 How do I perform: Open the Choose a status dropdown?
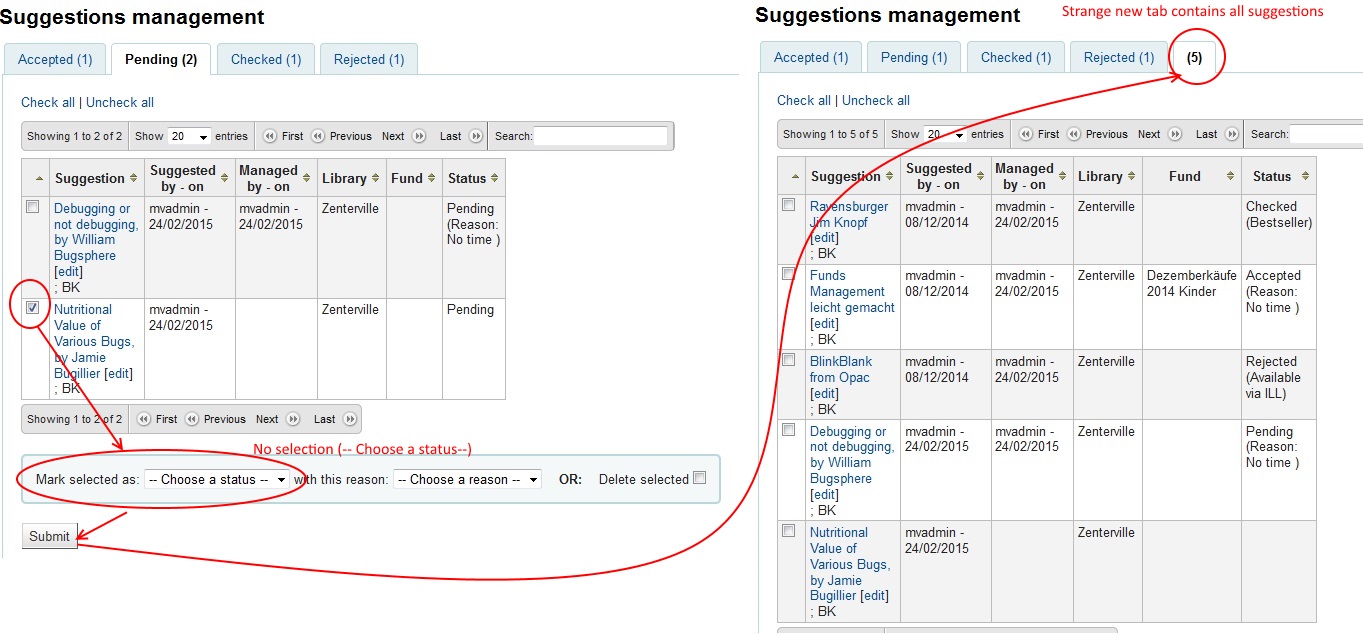217,480
